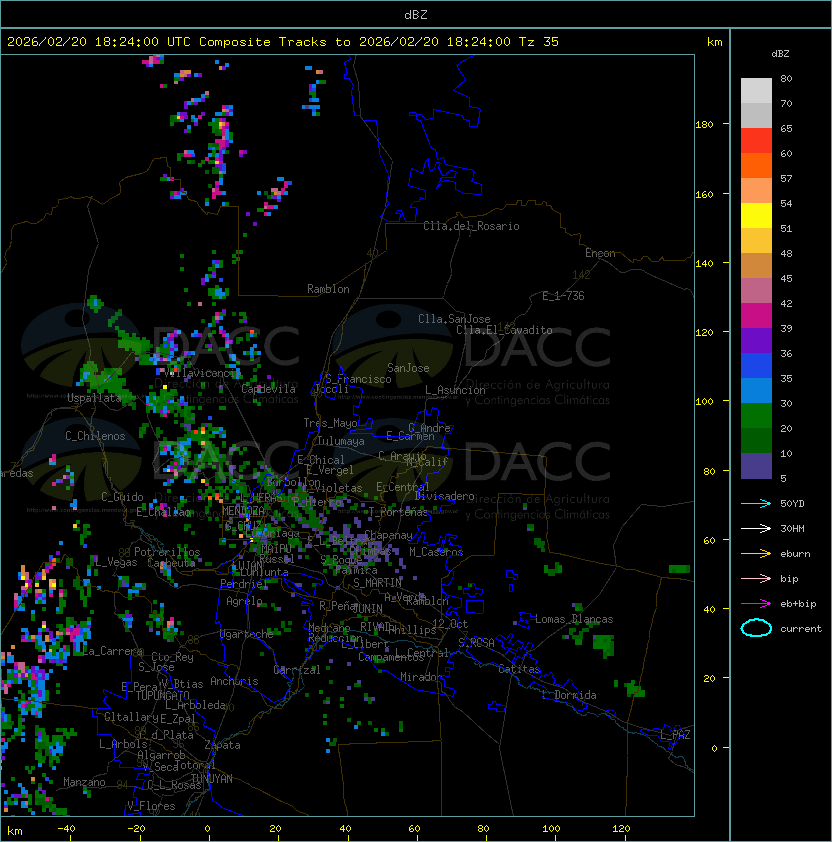Click the cyan 50YD arrow in legend
832x842 pixels.
point(756,504)
